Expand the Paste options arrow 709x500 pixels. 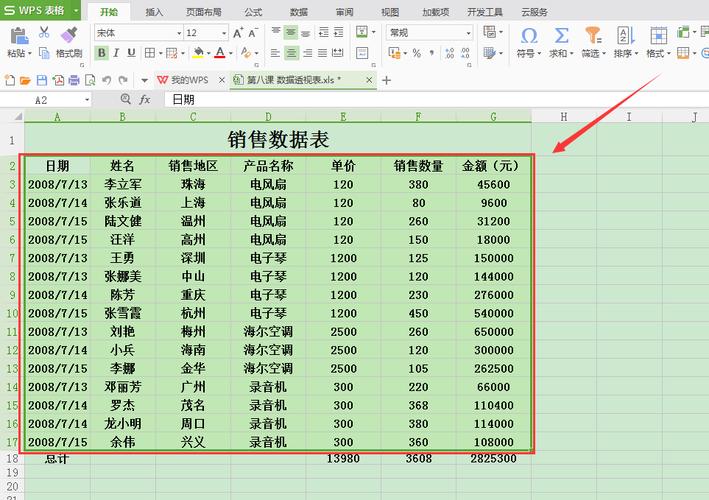(x=30, y=53)
